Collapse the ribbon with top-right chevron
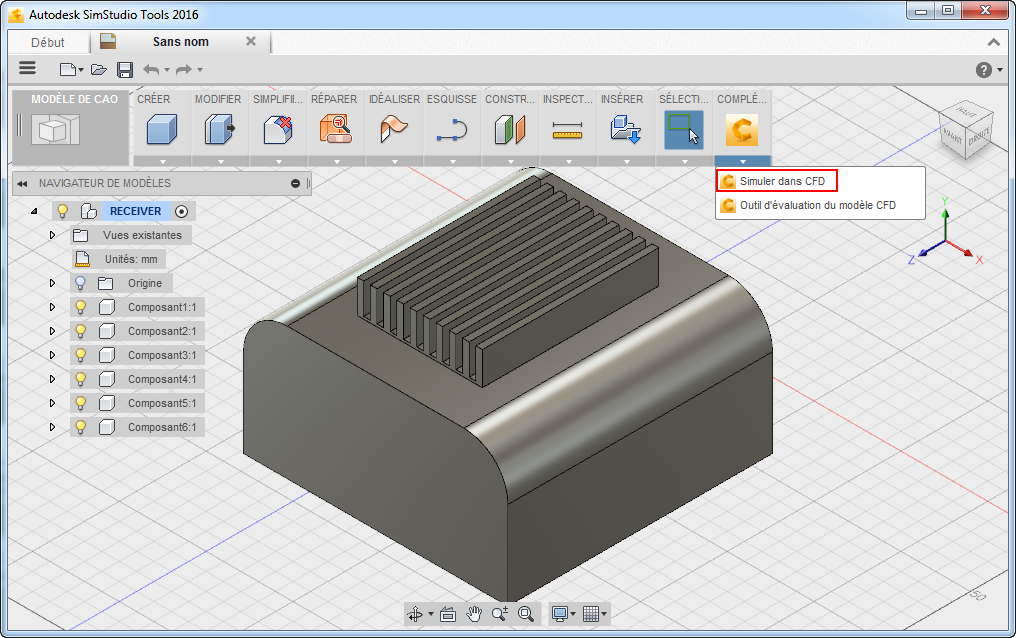Viewport: 1016px width, 638px height. coord(993,42)
